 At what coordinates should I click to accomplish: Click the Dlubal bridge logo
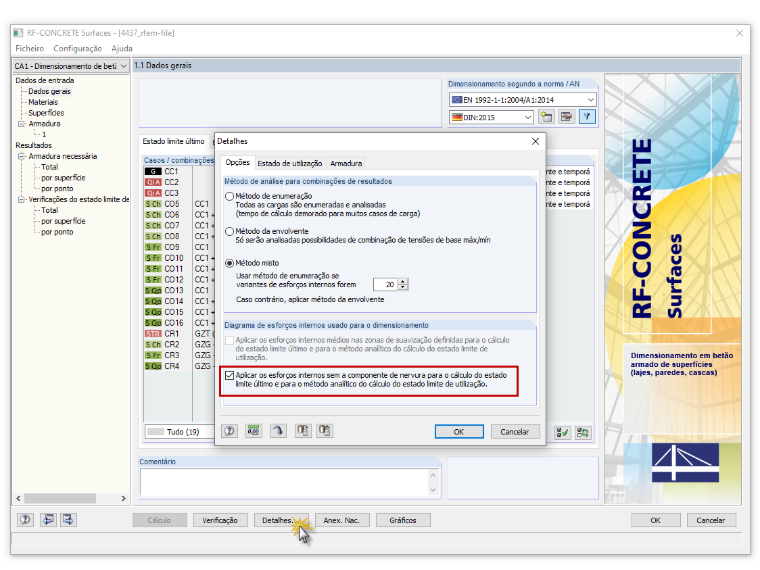click(685, 462)
